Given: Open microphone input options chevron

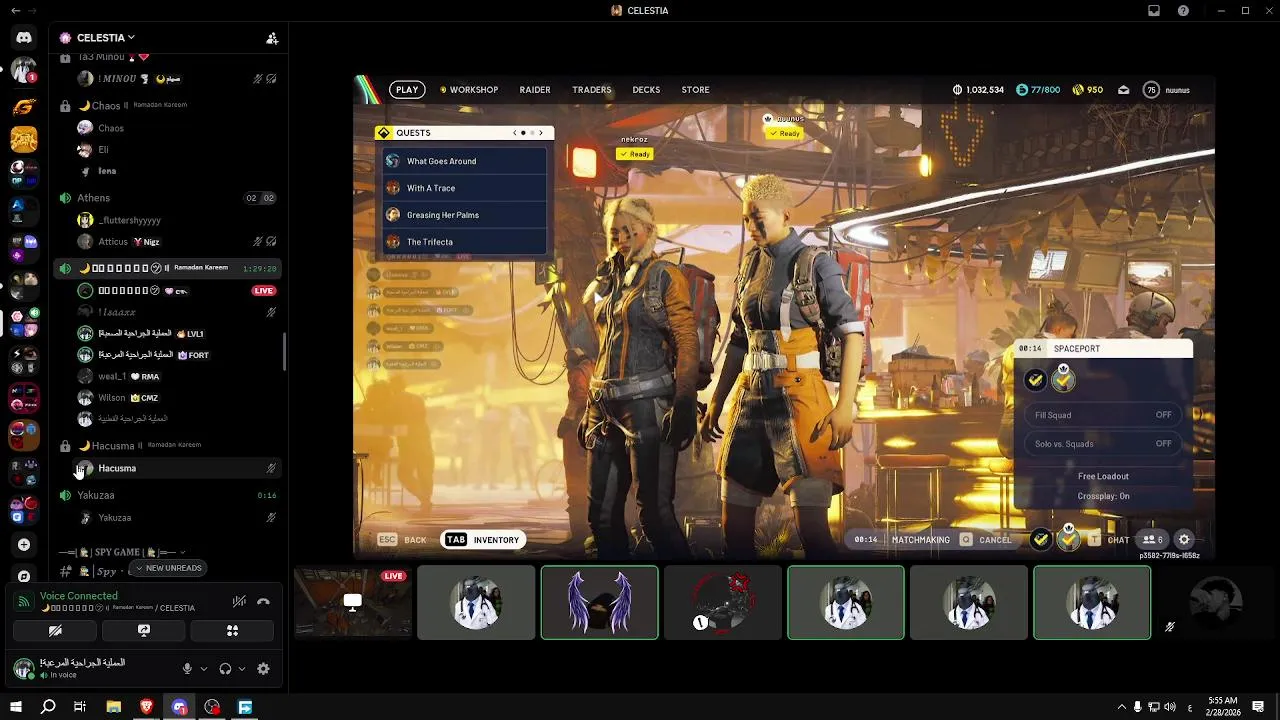Looking at the screenshot, I should coord(204,669).
